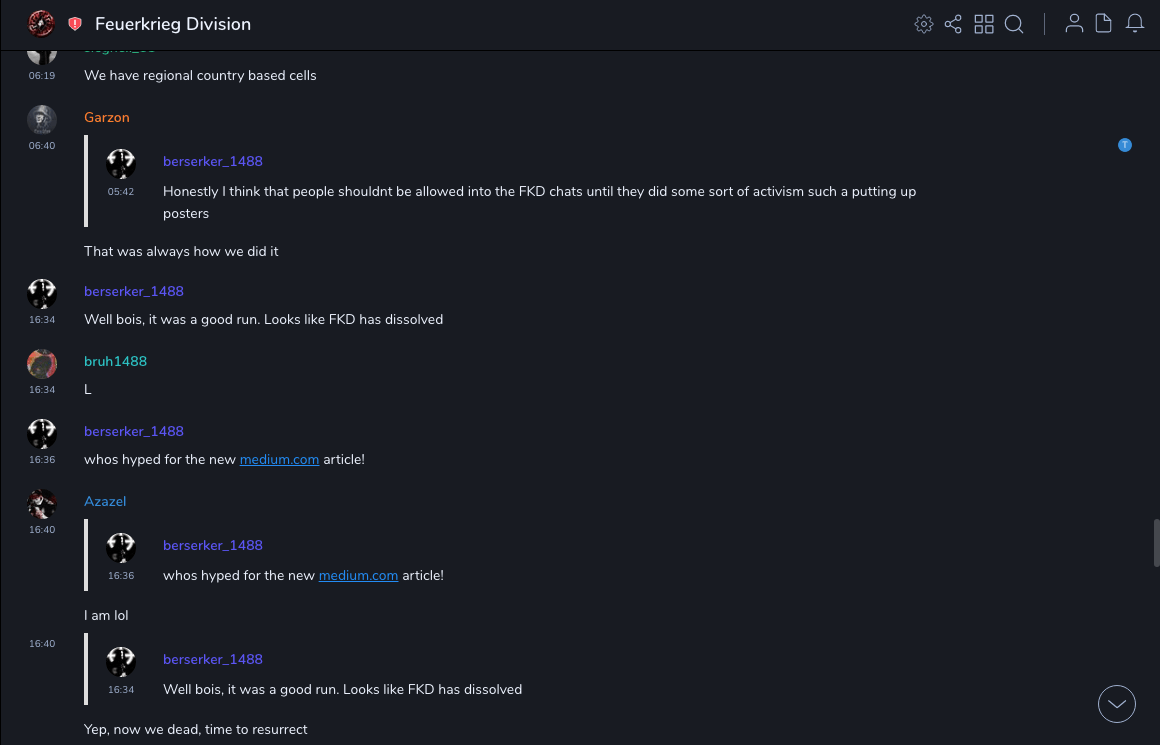Click the chat scrollbar thumb

tap(1156, 542)
